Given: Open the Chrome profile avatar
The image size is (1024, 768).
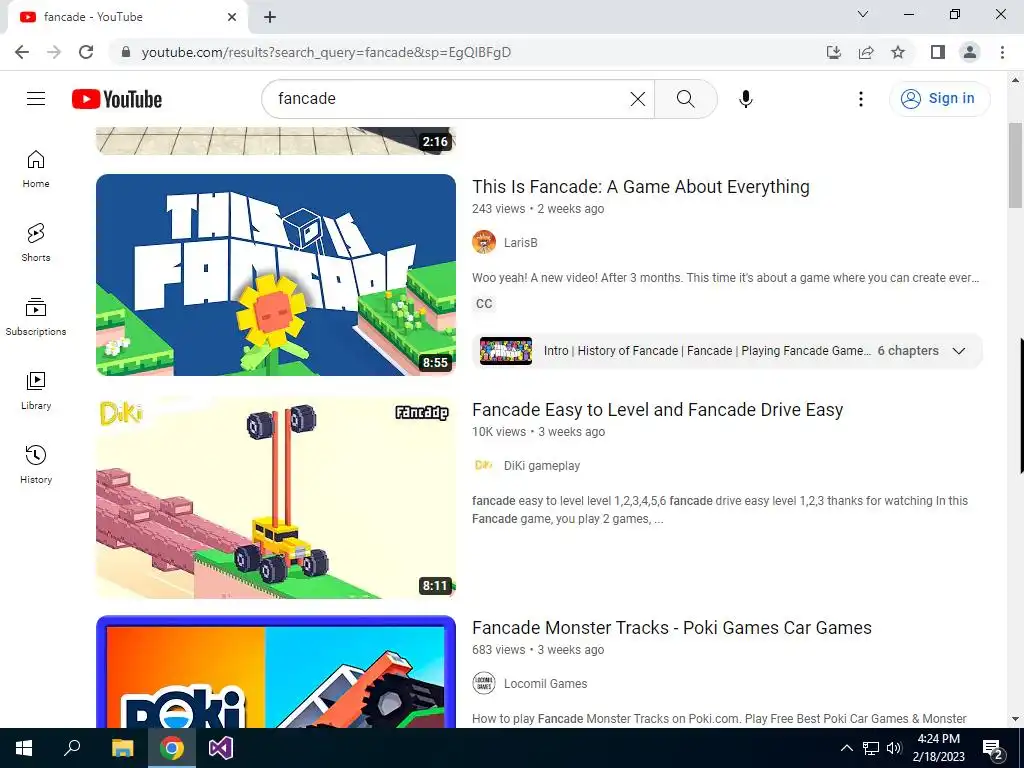Looking at the screenshot, I should click(970, 52).
